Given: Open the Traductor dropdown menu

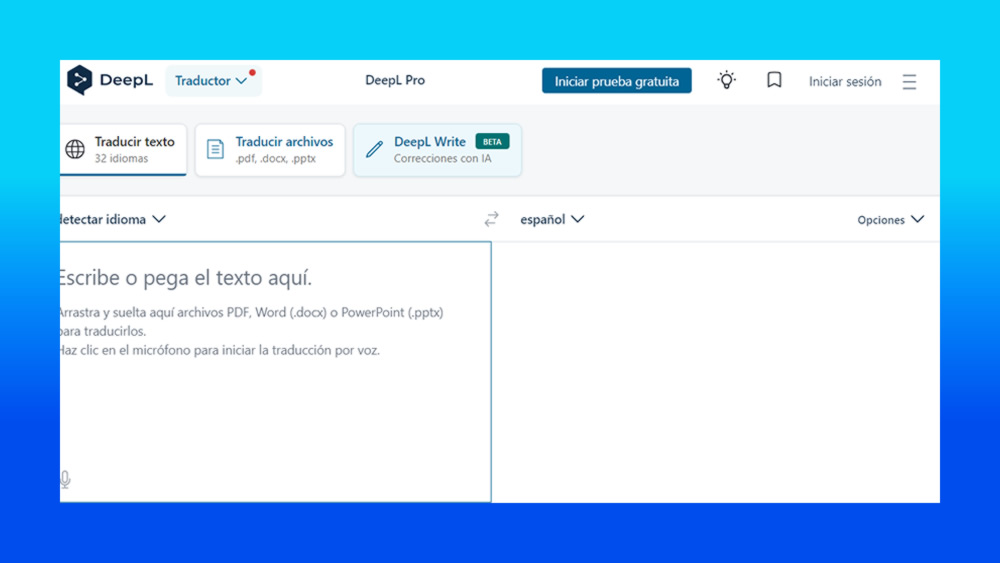Looking at the screenshot, I should (x=213, y=81).
